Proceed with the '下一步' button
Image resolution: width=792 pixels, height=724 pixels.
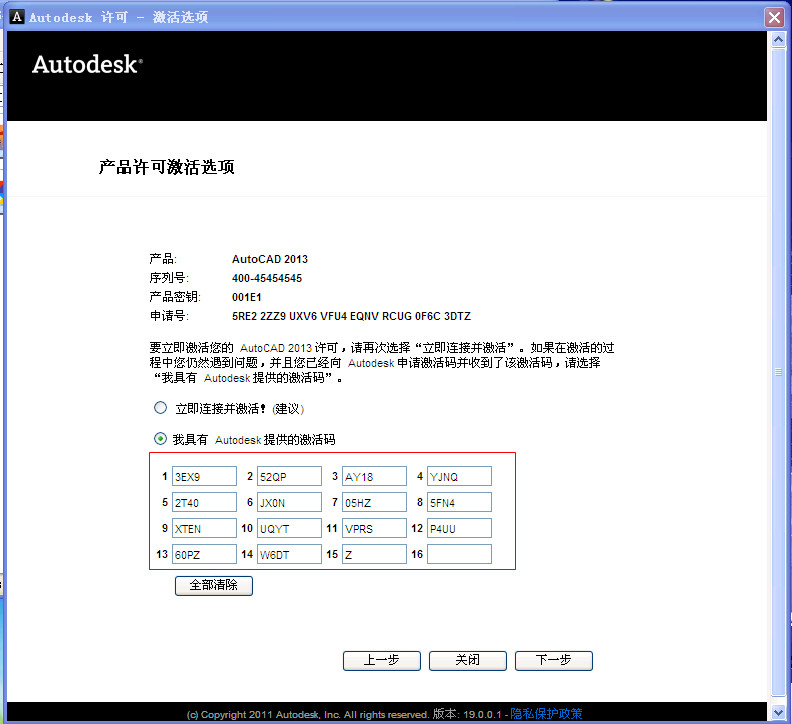point(553,660)
